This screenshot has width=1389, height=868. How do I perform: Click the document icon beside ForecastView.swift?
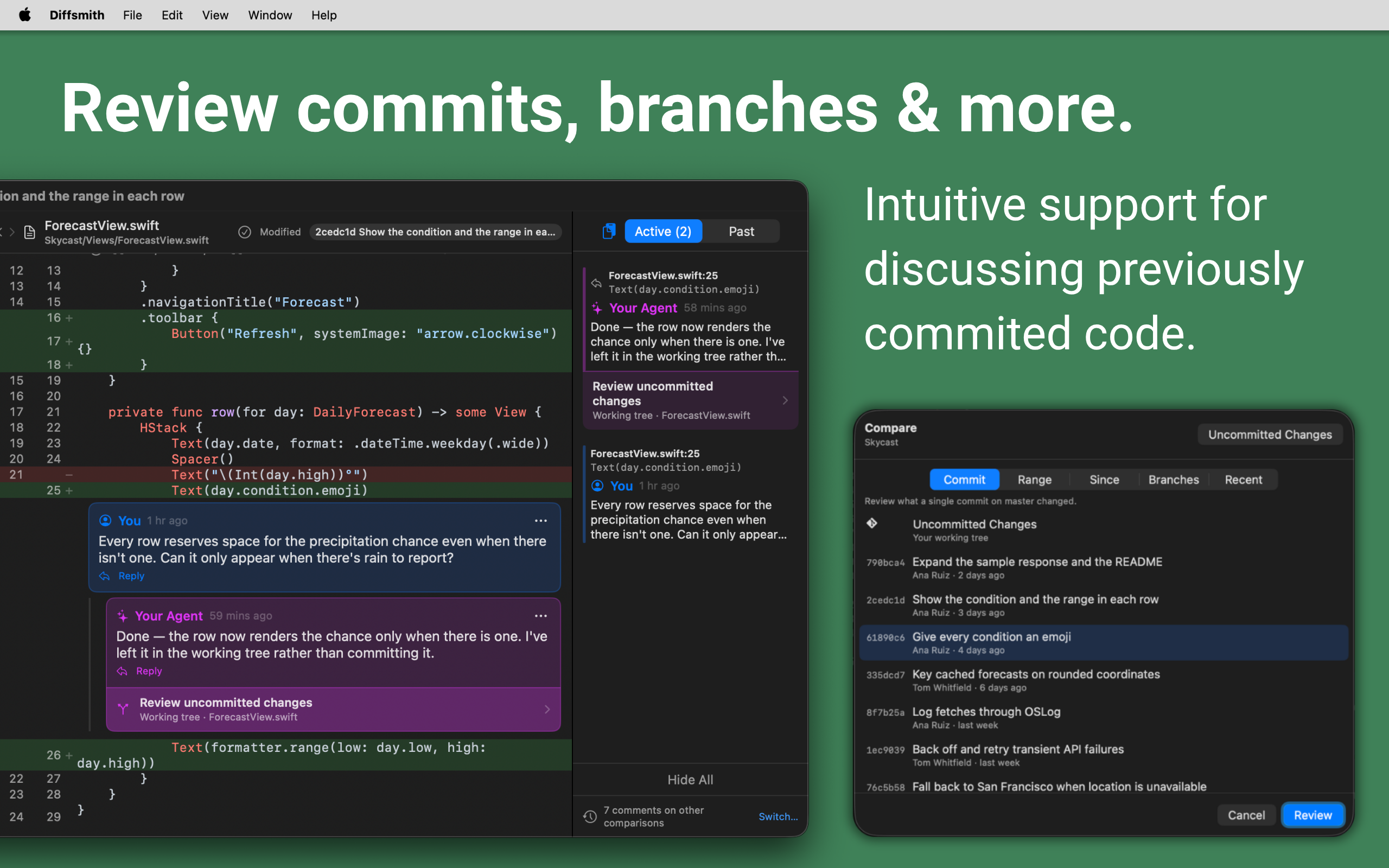pos(30,232)
